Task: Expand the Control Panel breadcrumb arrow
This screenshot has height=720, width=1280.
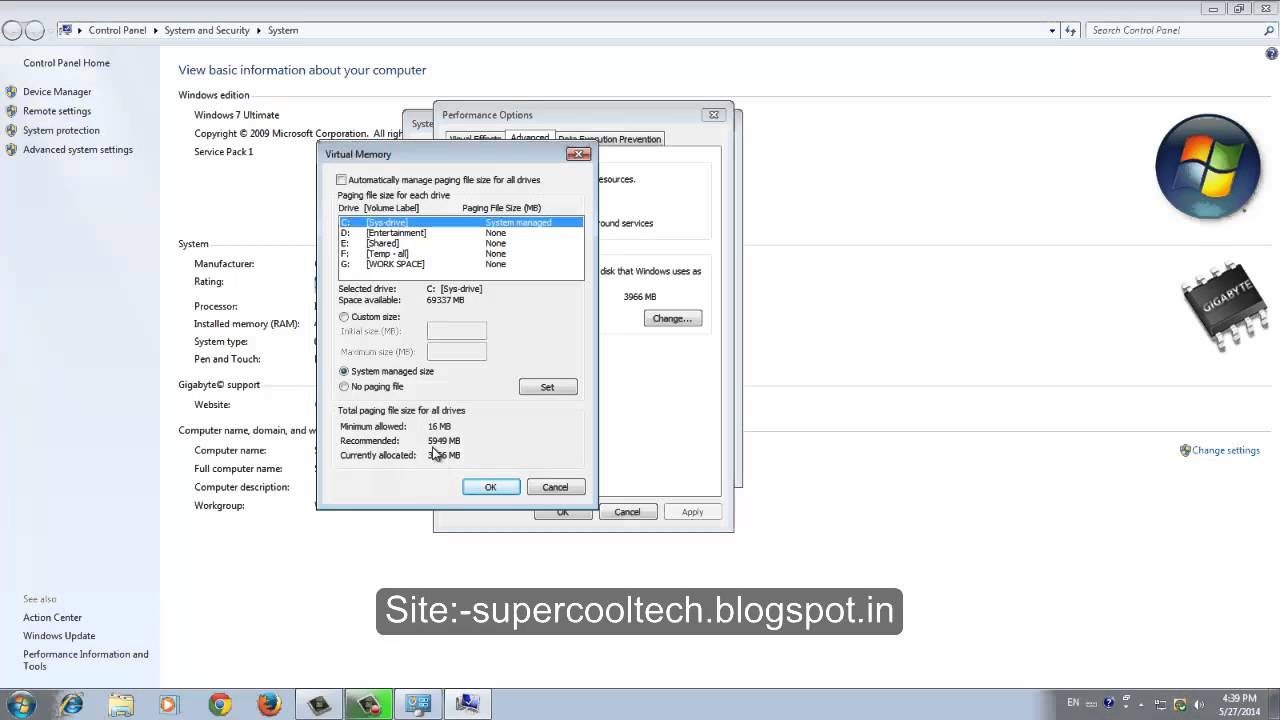Action: point(156,30)
